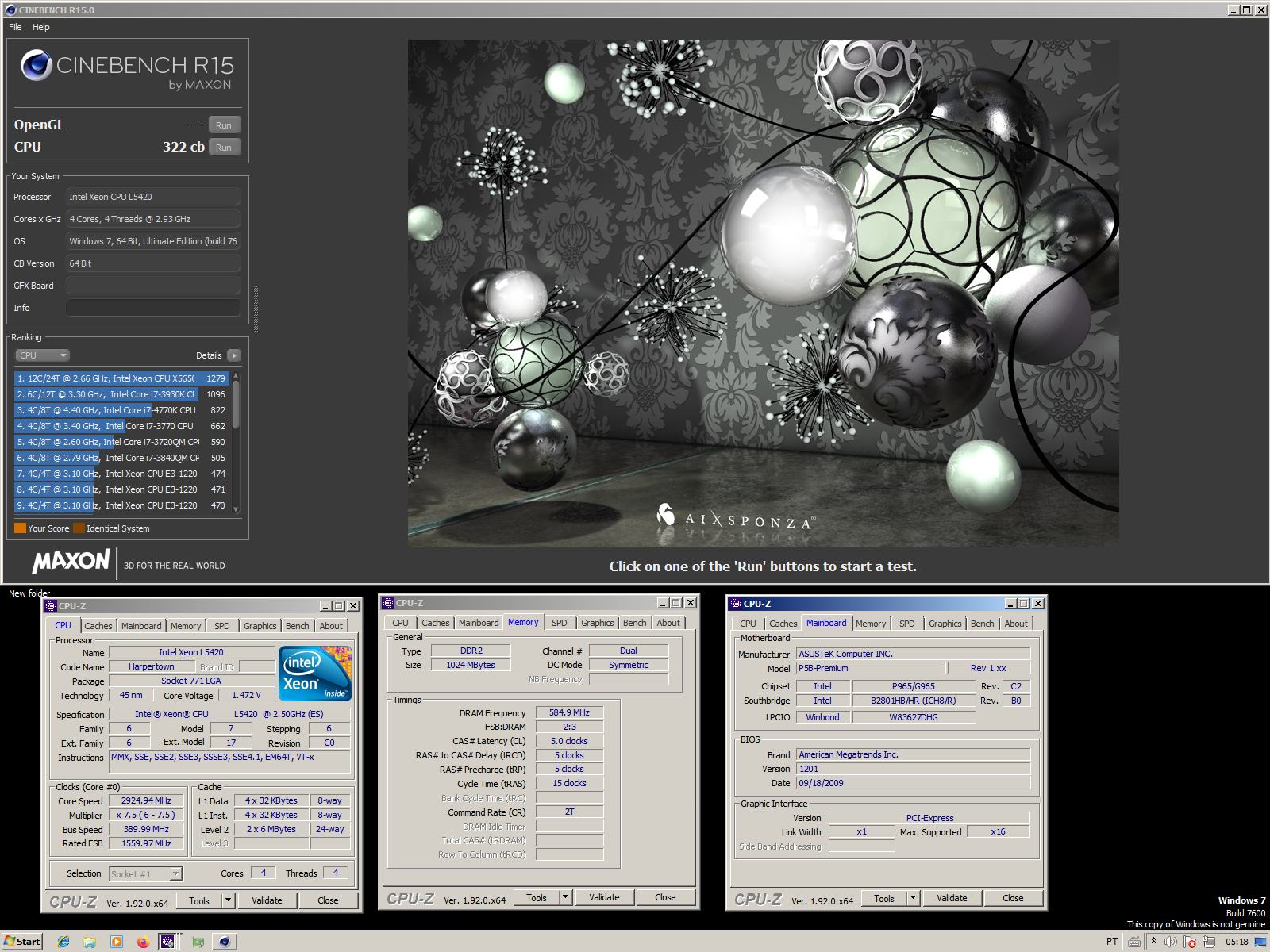This screenshot has height=952, width=1270.
Task: Open the Action Center flag icon
Action: click(1190, 942)
